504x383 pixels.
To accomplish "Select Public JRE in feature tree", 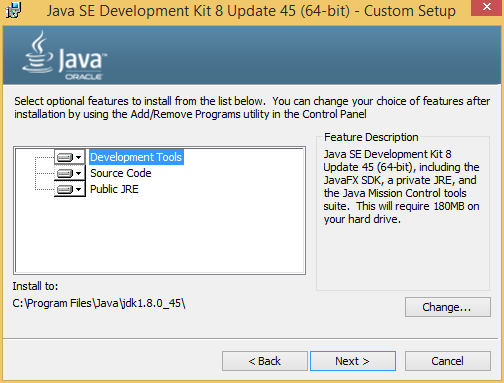I will point(114,189).
